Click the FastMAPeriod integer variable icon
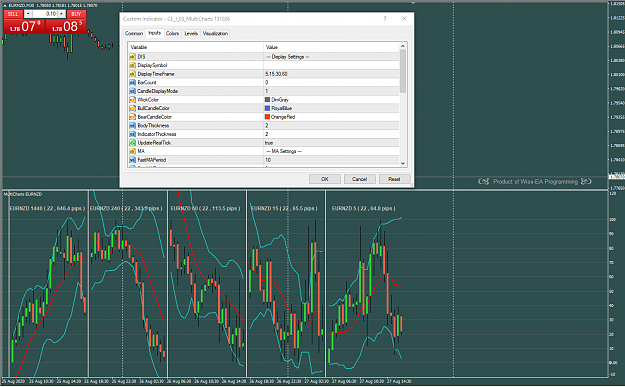The height and width of the screenshot is (387, 625). [x=132, y=160]
